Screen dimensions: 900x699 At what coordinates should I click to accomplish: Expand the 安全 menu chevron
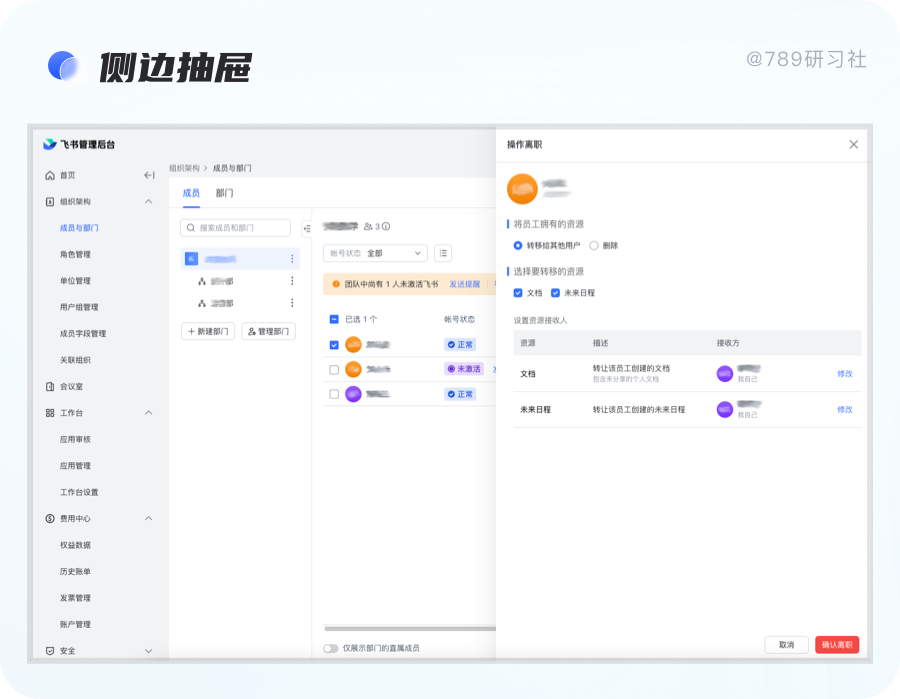[149, 651]
